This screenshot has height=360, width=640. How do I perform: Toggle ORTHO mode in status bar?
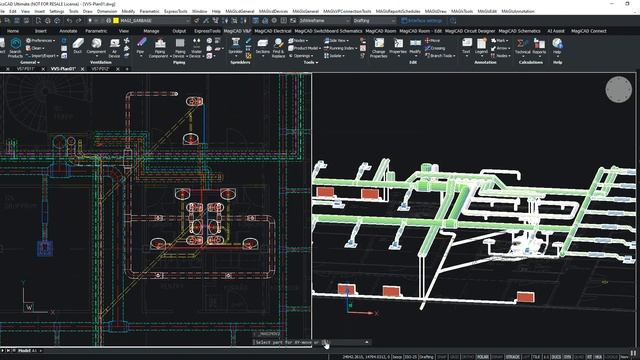(468, 357)
